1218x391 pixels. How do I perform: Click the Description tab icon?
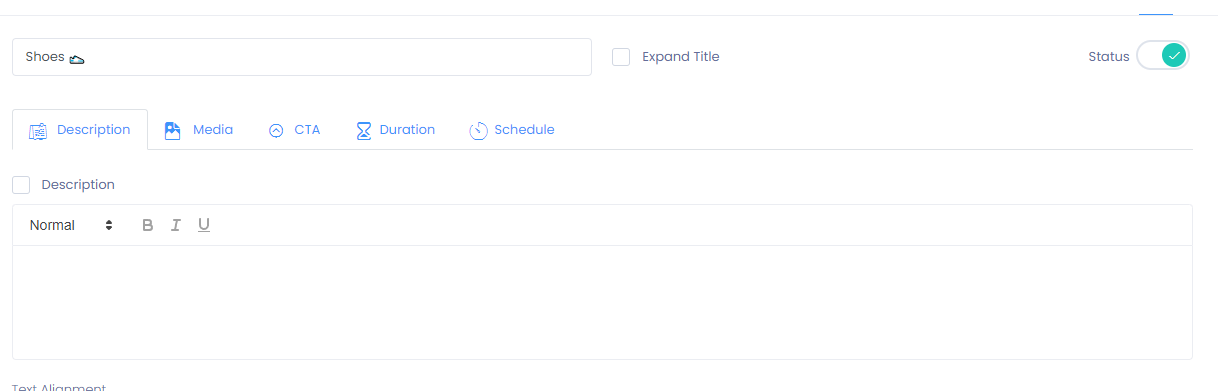pyautogui.click(x=38, y=131)
